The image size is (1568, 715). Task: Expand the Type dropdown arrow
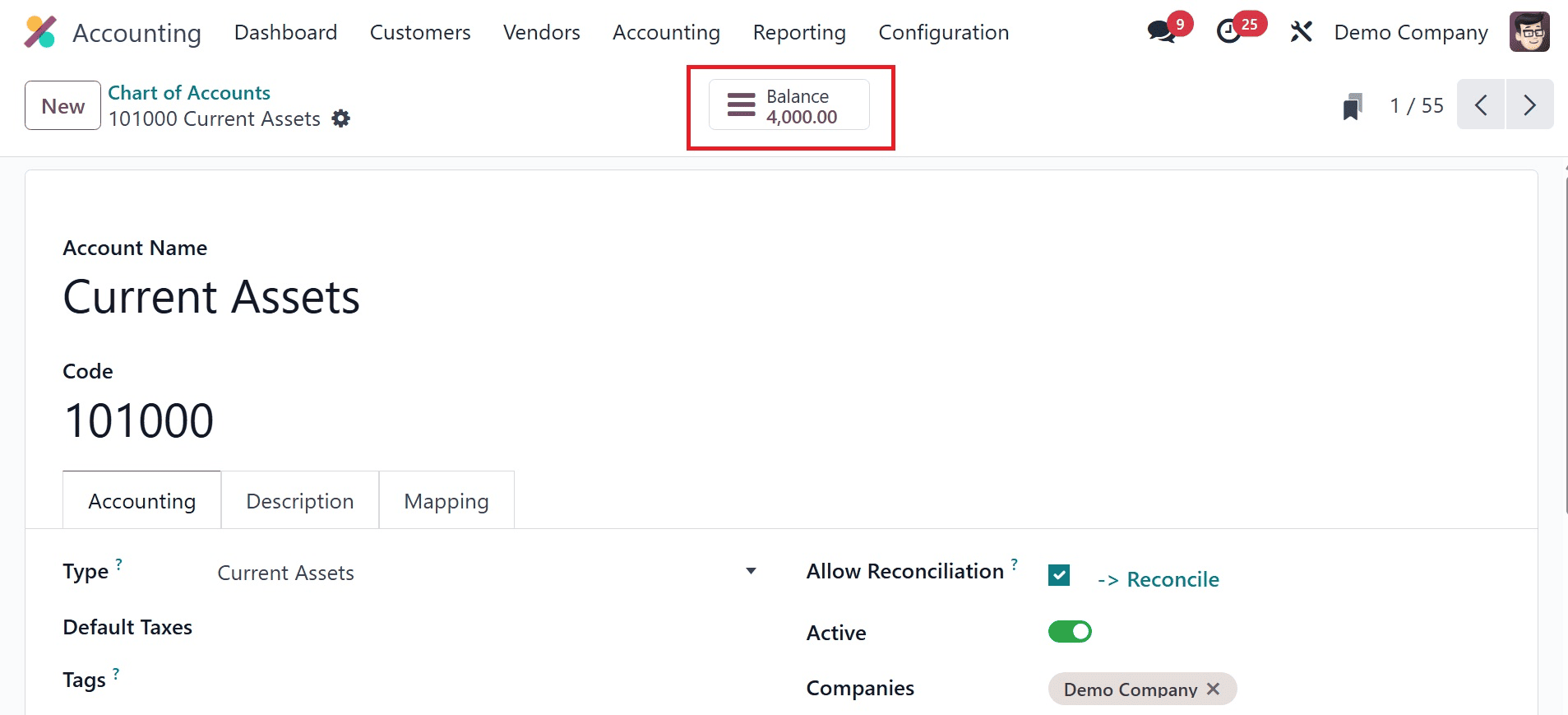pos(751,571)
